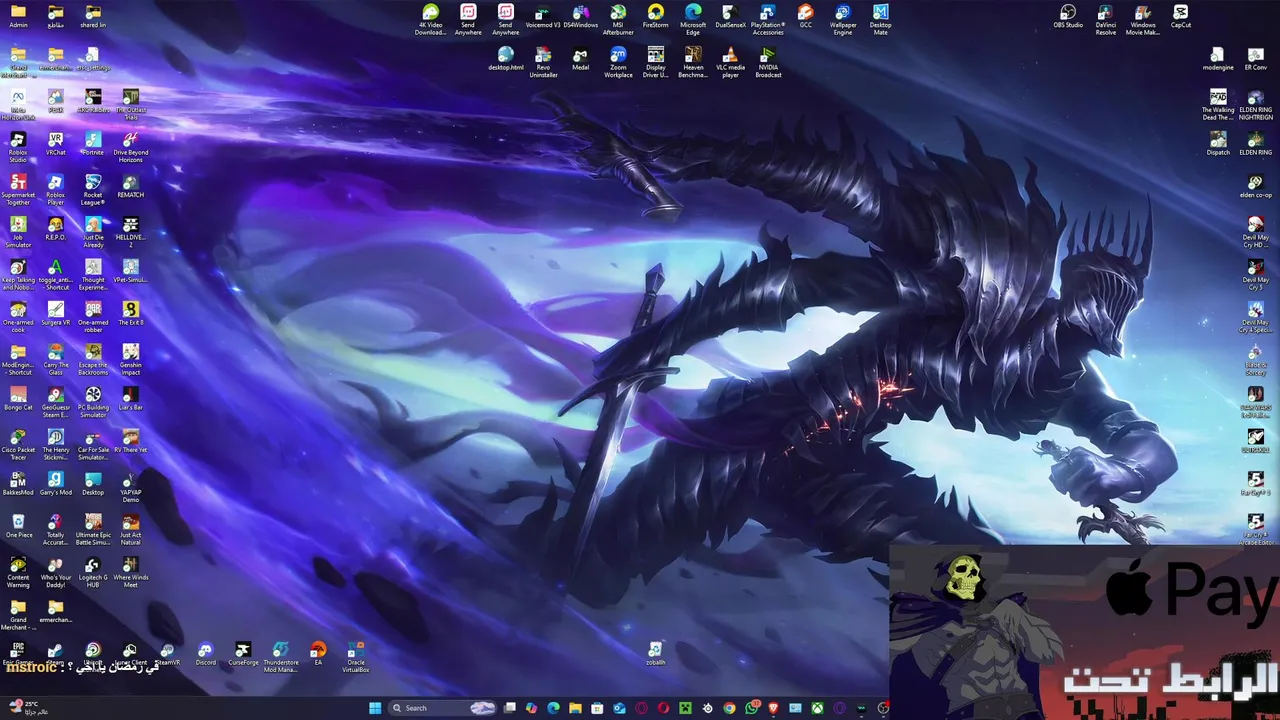Launch PC Building Simulator shortcut
The width and height of the screenshot is (1280, 720).
[93, 403]
